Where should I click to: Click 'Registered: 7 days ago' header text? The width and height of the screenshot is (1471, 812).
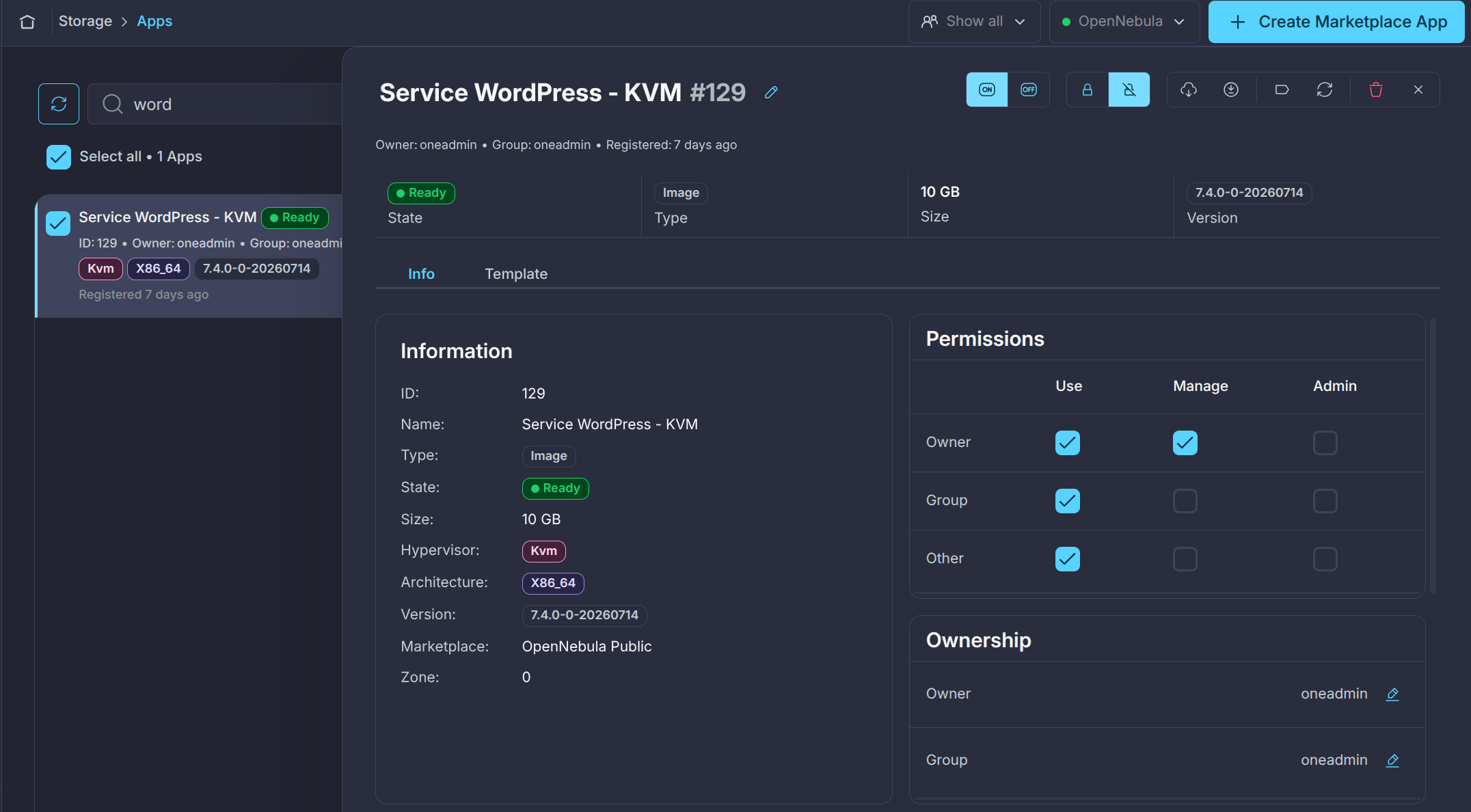(x=671, y=145)
